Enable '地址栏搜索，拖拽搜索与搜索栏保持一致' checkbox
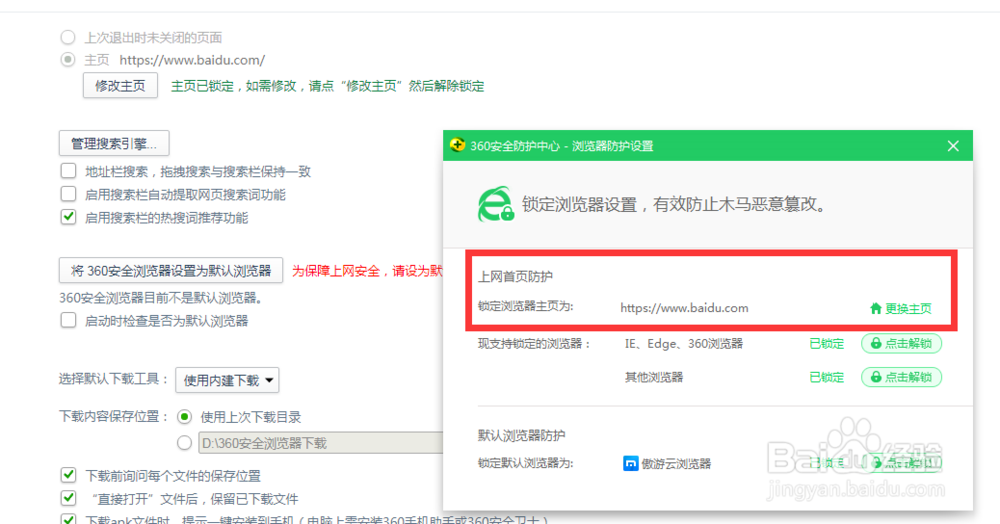The width and height of the screenshot is (1000, 524). click(68, 171)
